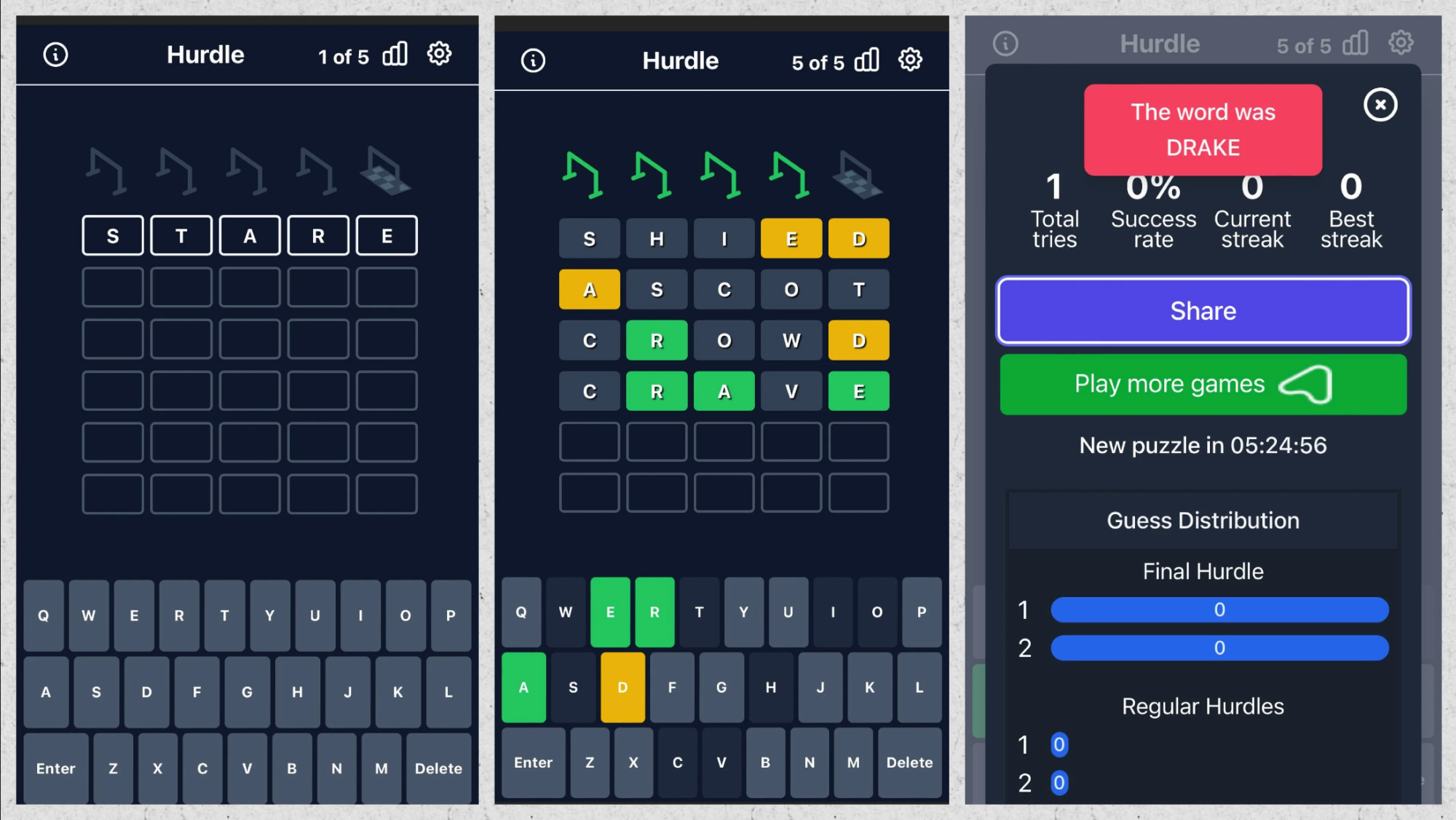
Task: Expand the Final Hurdle guess distribution section
Action: (x=1201, y=571)
